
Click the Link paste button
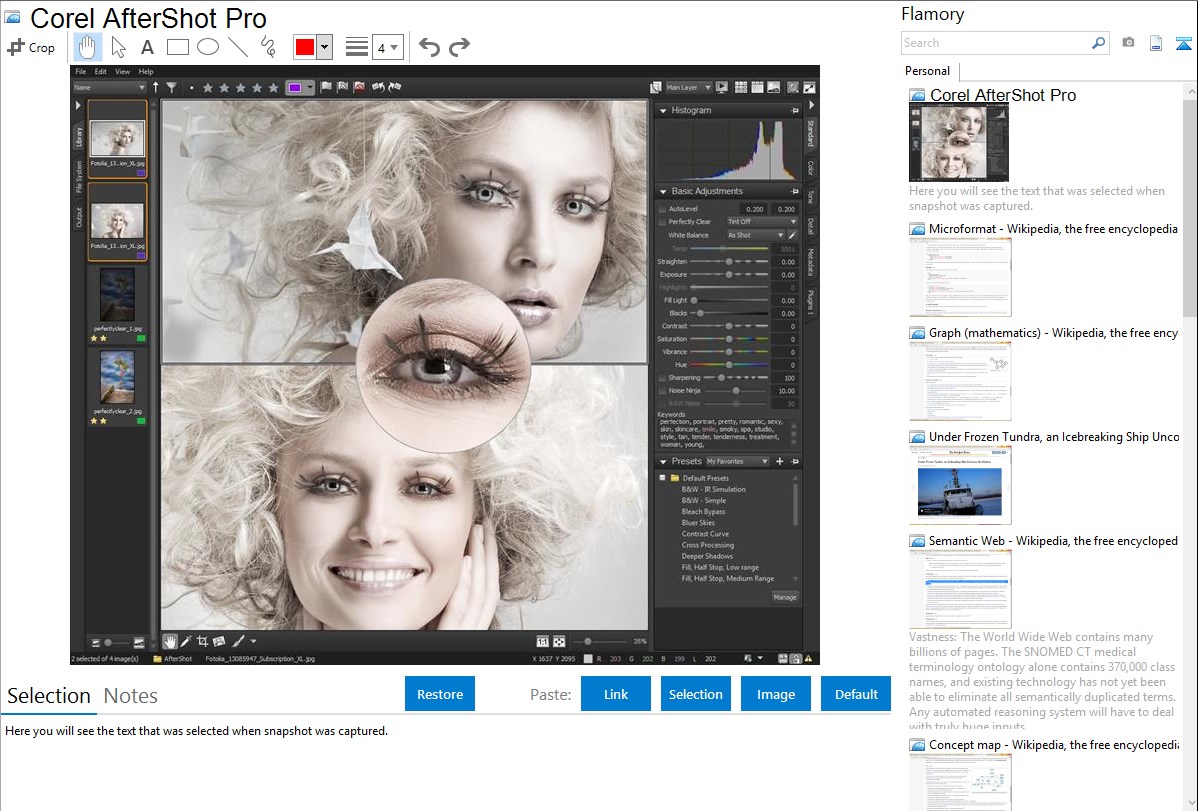click(x=616, y=694)
